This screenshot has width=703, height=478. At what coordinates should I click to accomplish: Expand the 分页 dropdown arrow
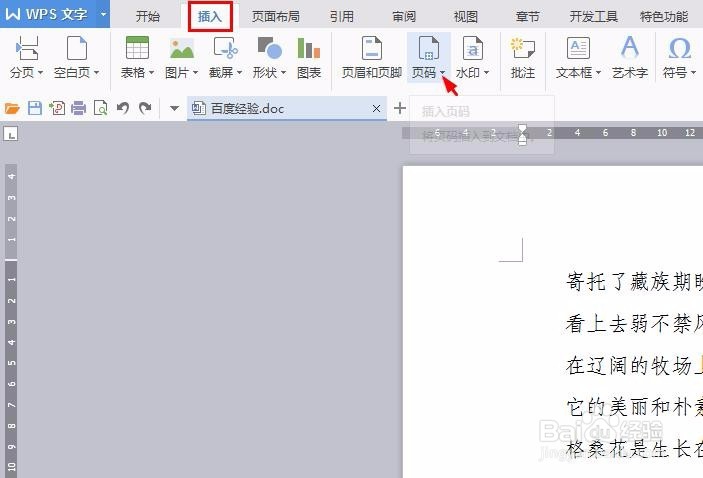(x=40, y=73)
